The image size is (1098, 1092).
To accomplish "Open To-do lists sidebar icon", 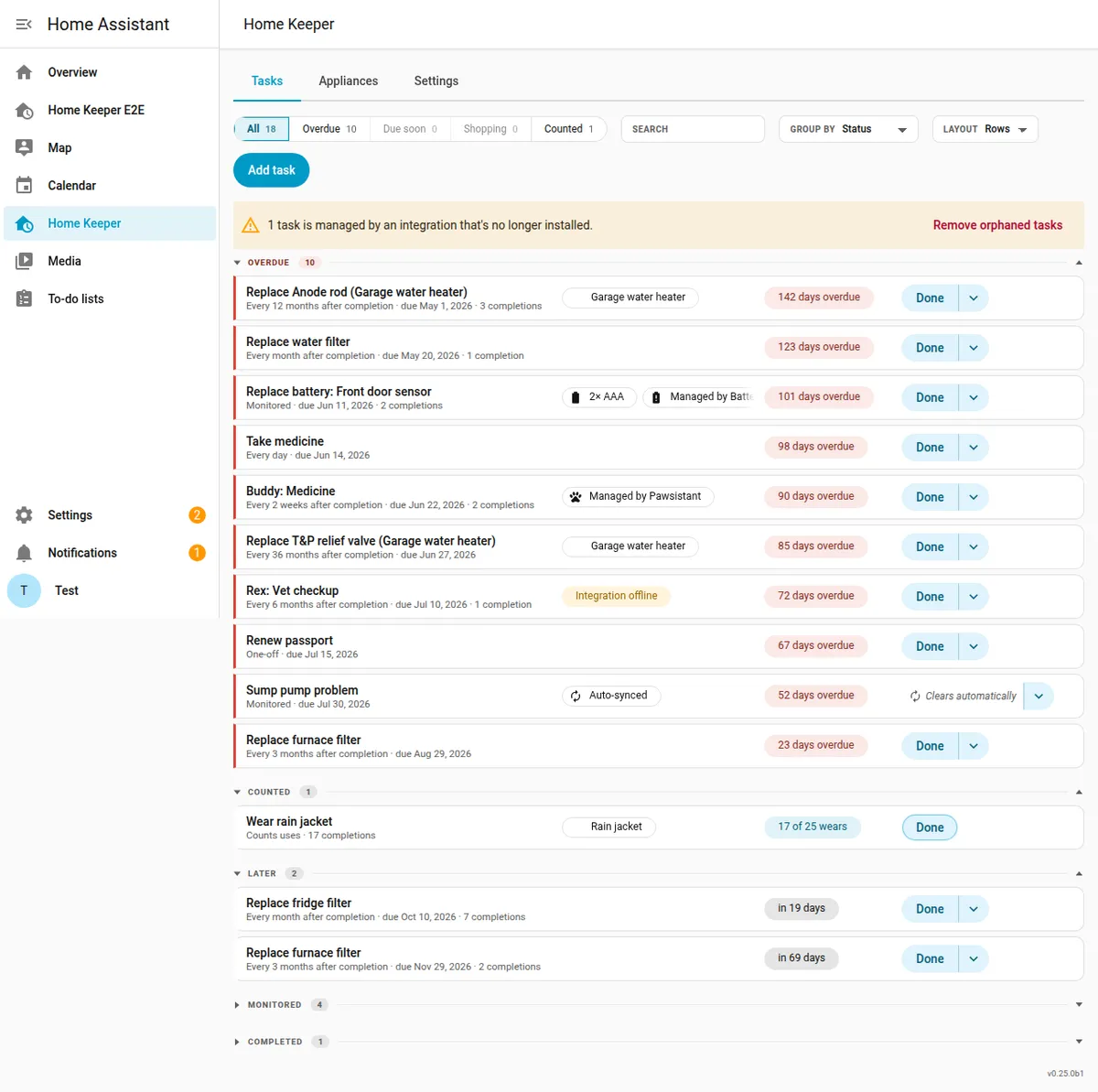I will tap(25, 299).
